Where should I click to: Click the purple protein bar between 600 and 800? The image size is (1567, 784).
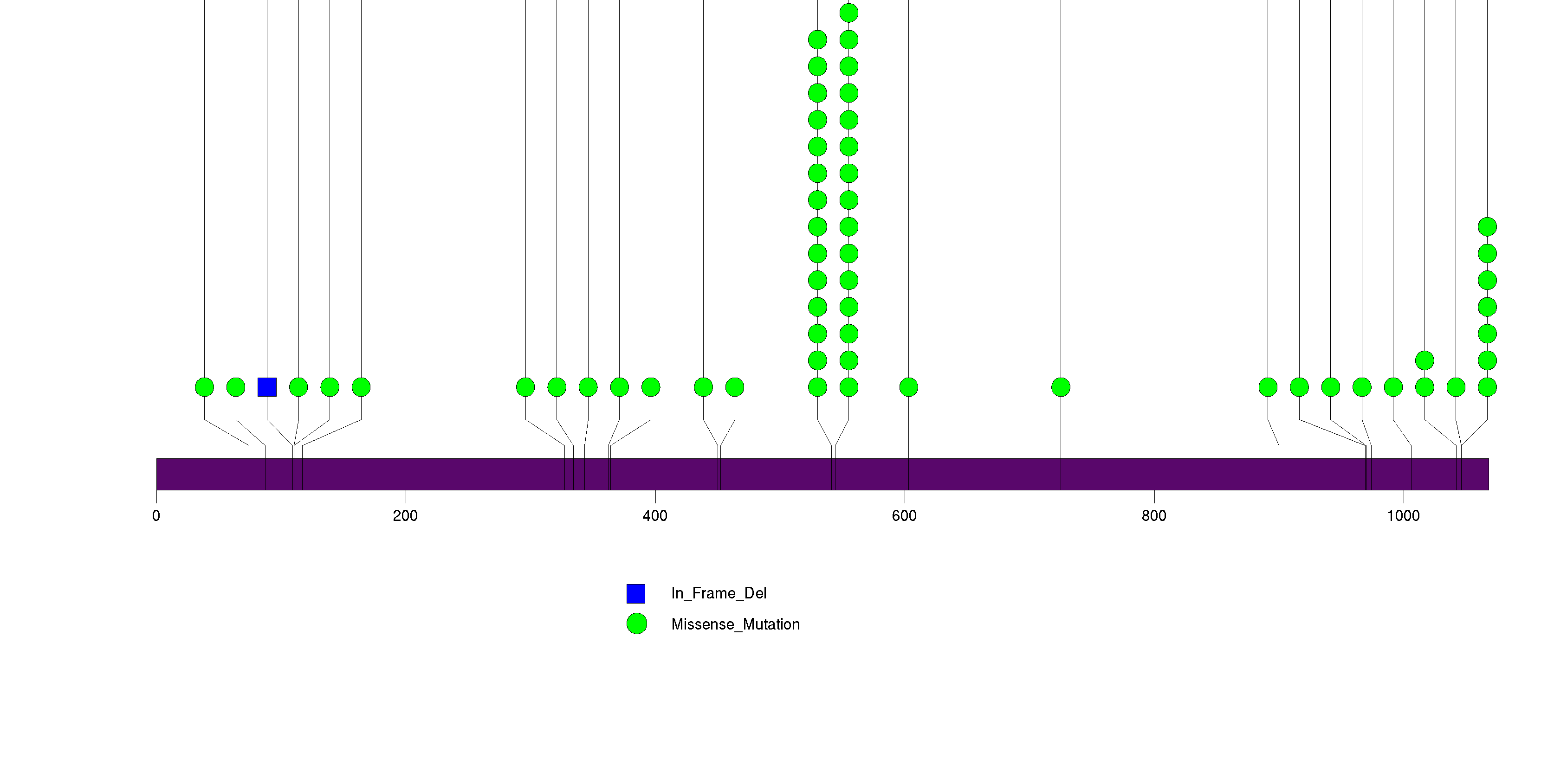(x=985, y=474)
